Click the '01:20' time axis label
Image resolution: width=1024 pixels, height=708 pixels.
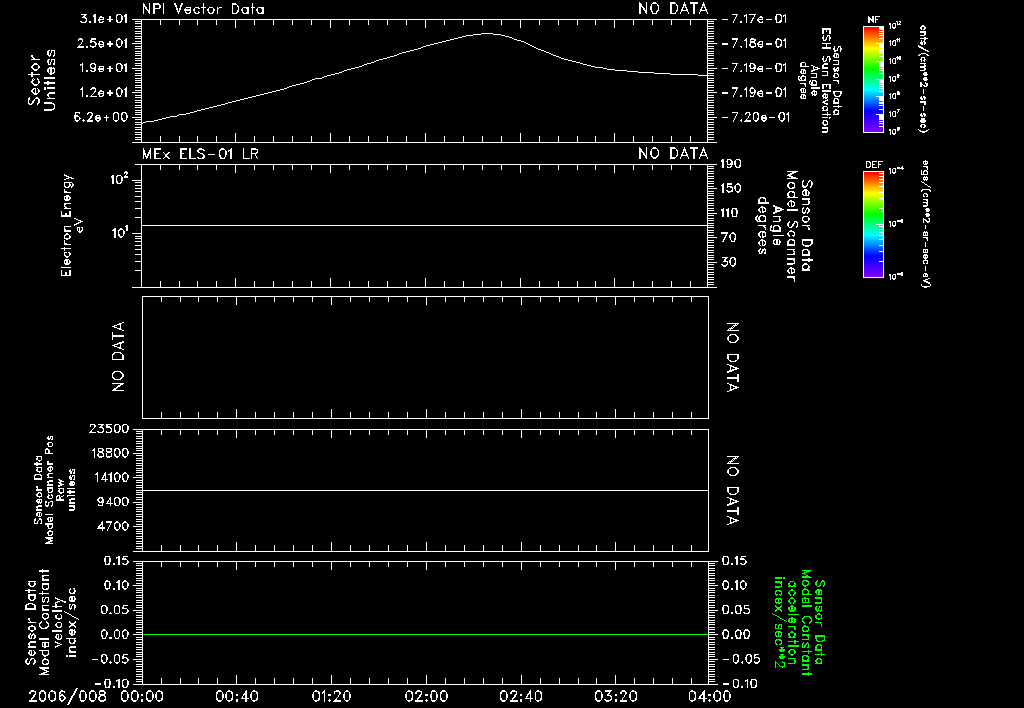(x=332, y=696)
